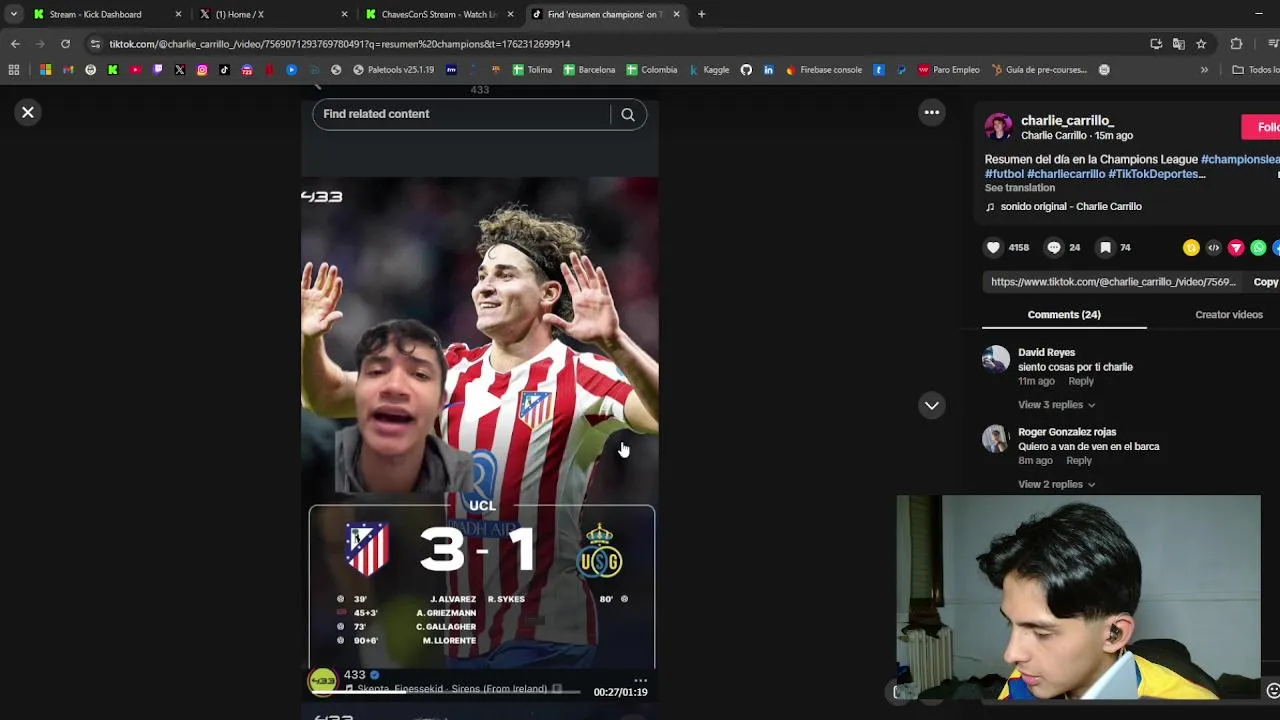The image size is (1280, 720).
Task: Open the Chrome extensions puzzle icon
Action: point(1236,44)
